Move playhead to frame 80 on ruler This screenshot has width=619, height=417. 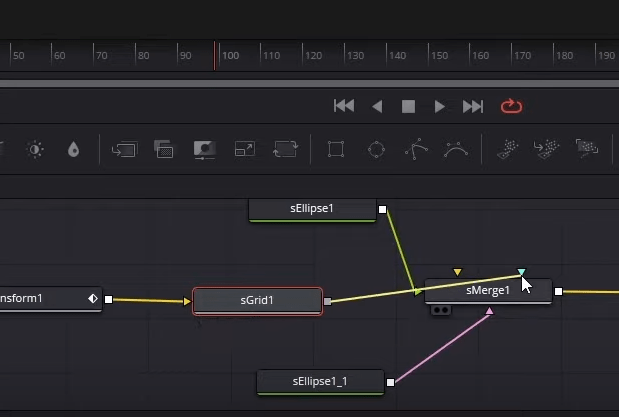(x=143, y=56)
